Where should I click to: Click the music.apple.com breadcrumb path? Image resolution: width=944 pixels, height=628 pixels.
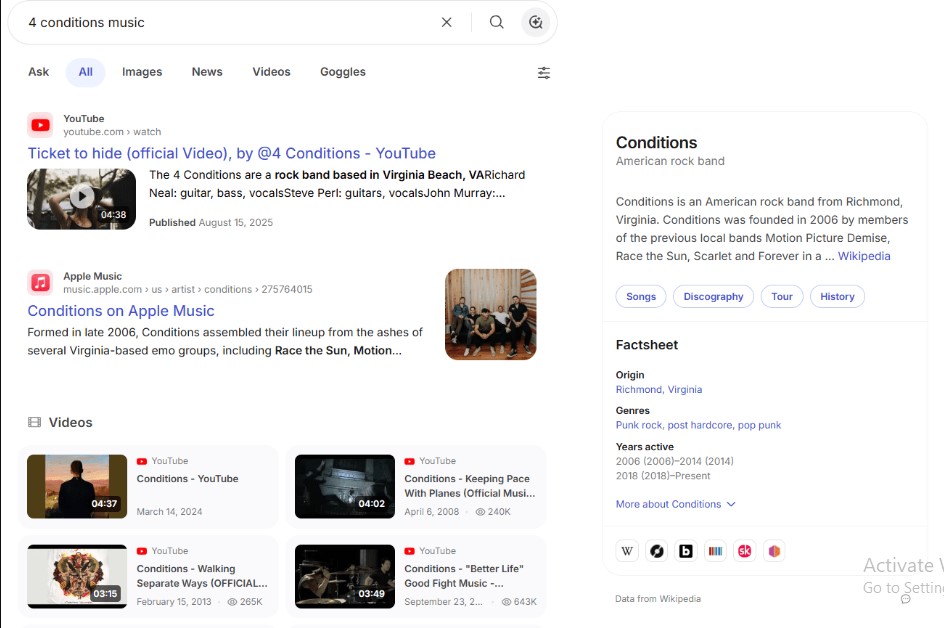[x=188, y=290]
